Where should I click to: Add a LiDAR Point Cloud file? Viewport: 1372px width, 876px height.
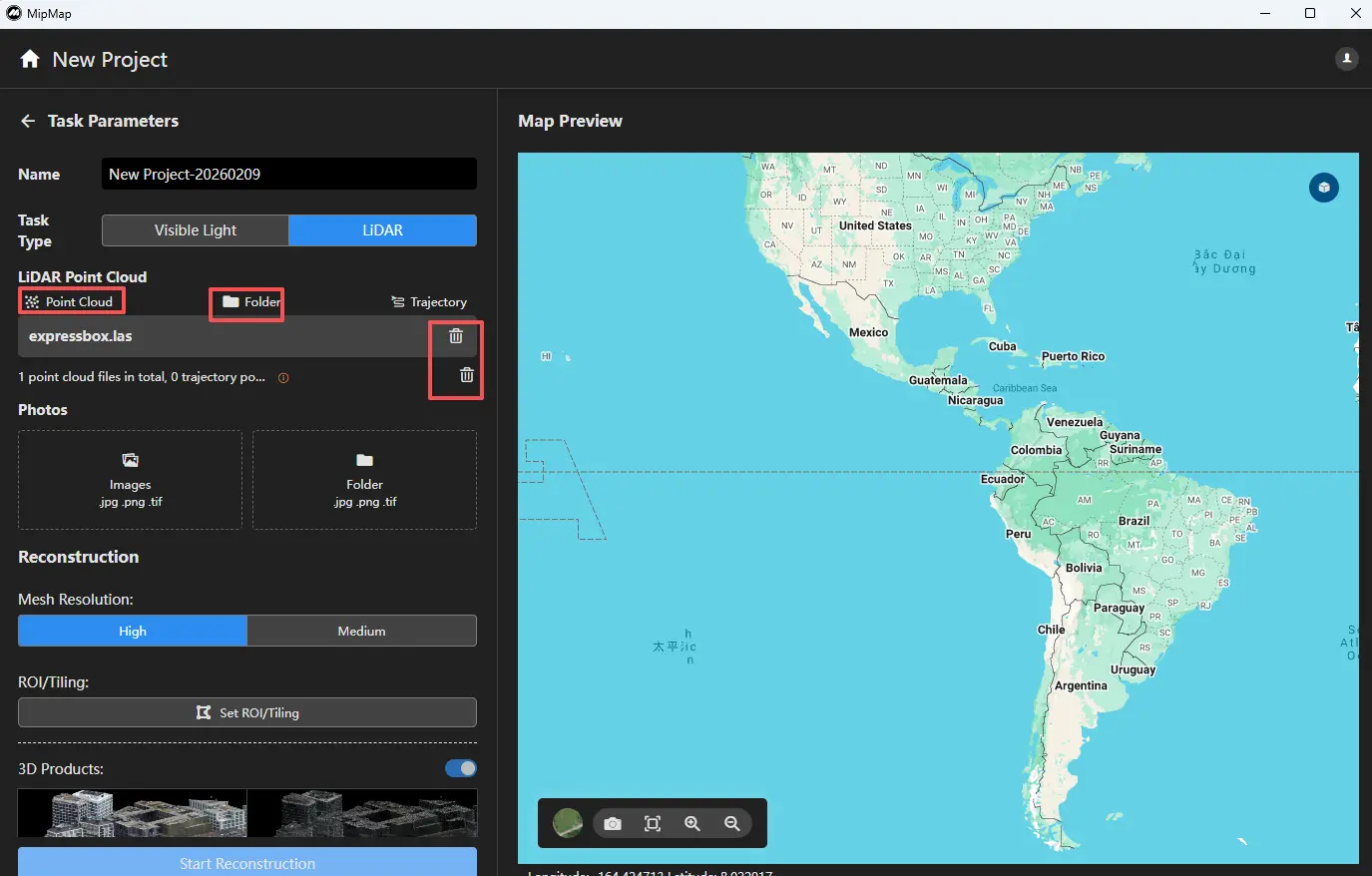coord(71,301)
